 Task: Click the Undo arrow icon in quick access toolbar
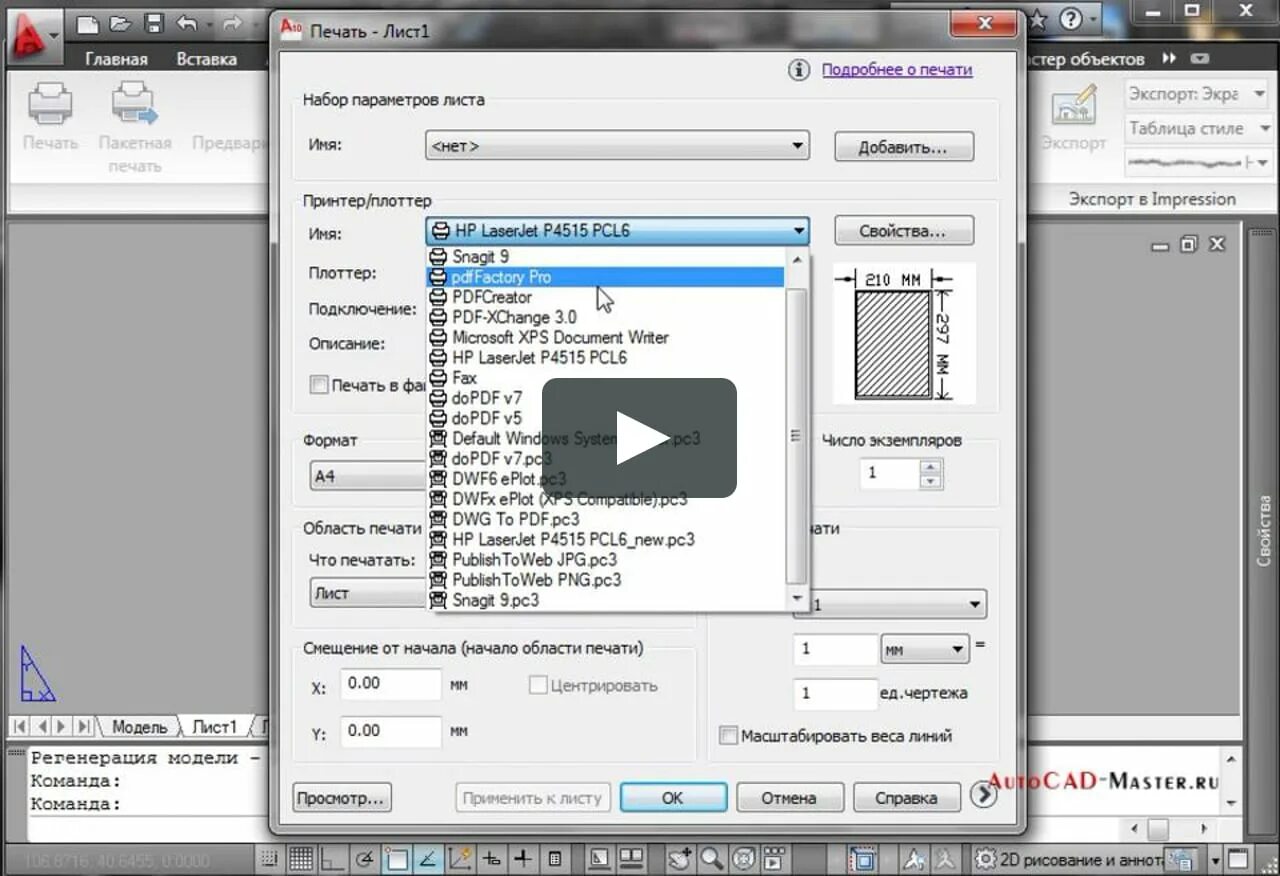[x=187, y=23]
